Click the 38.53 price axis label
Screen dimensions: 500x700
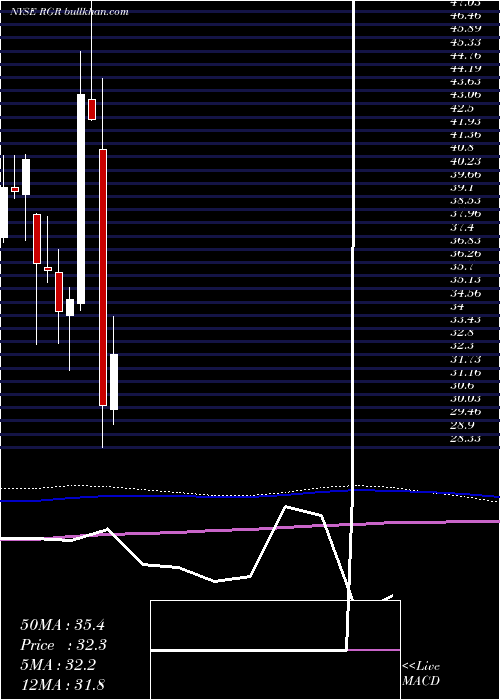click(467, 201)
